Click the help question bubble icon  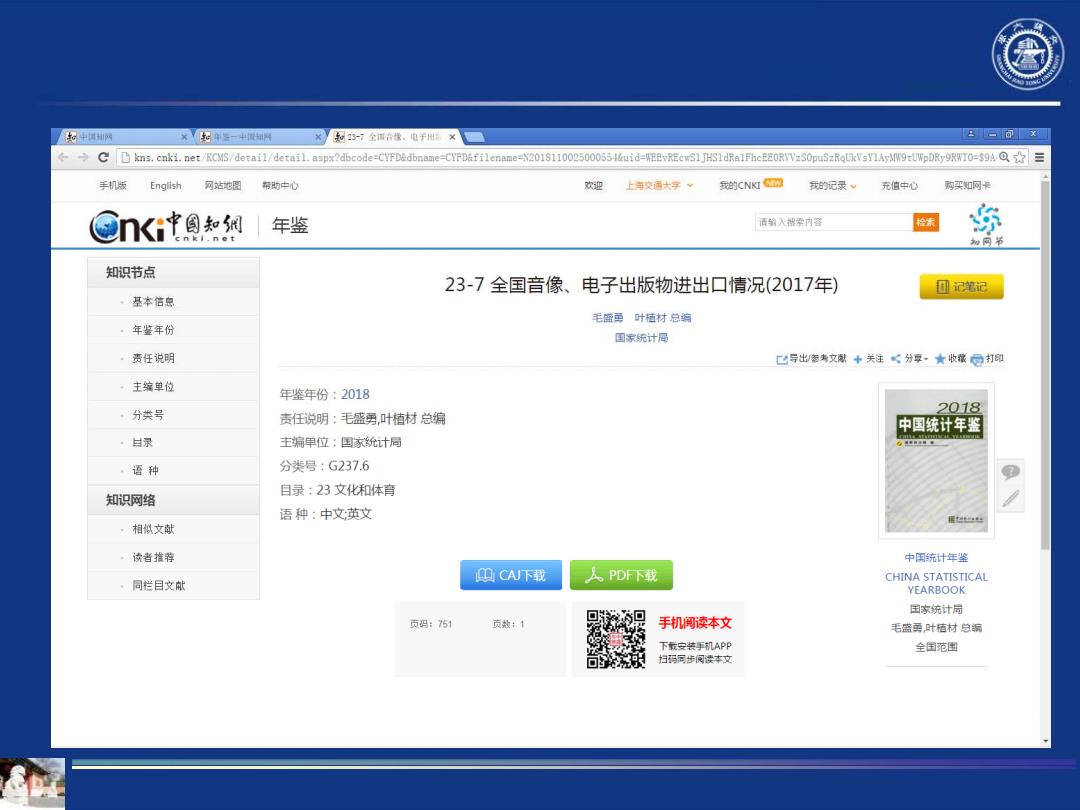click(1010, 472)
